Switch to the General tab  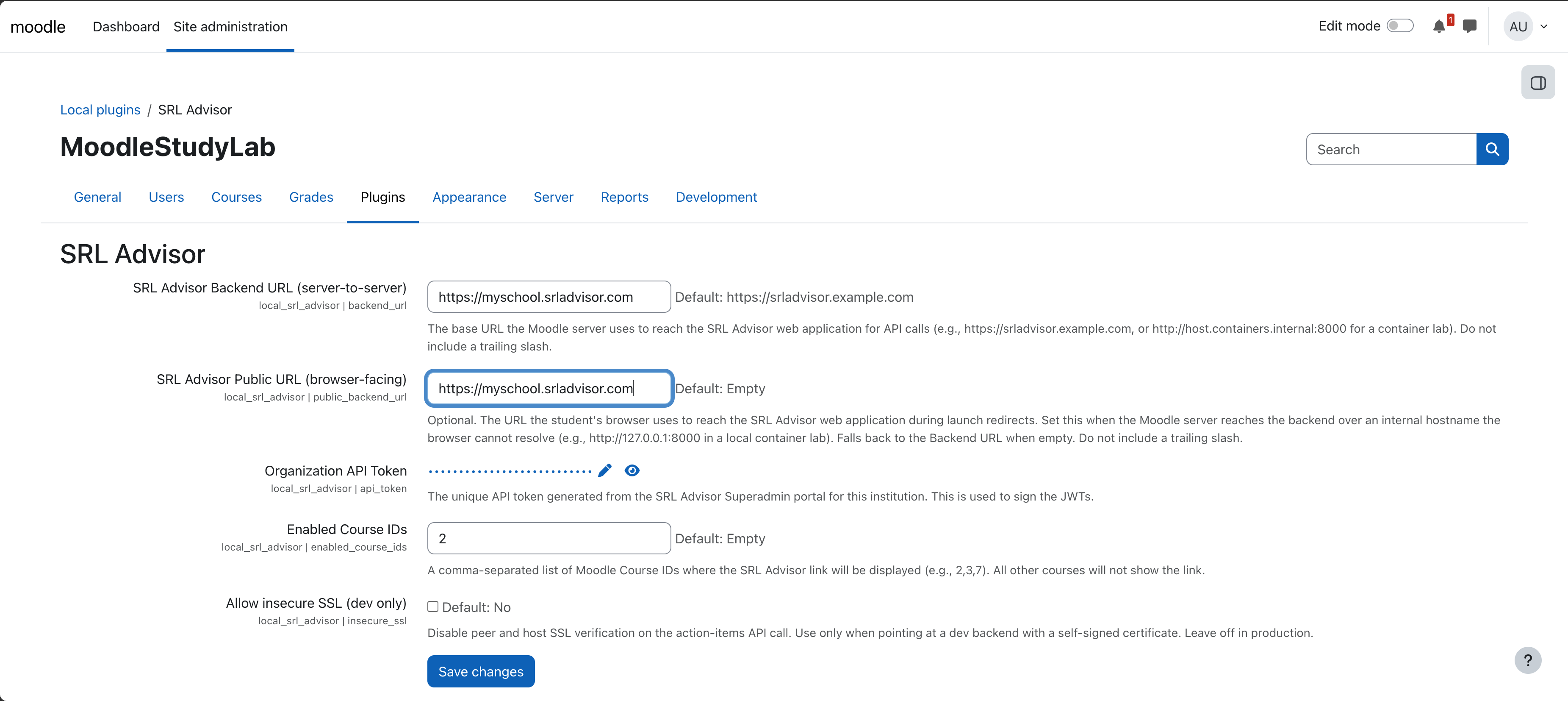click(97, 198)
